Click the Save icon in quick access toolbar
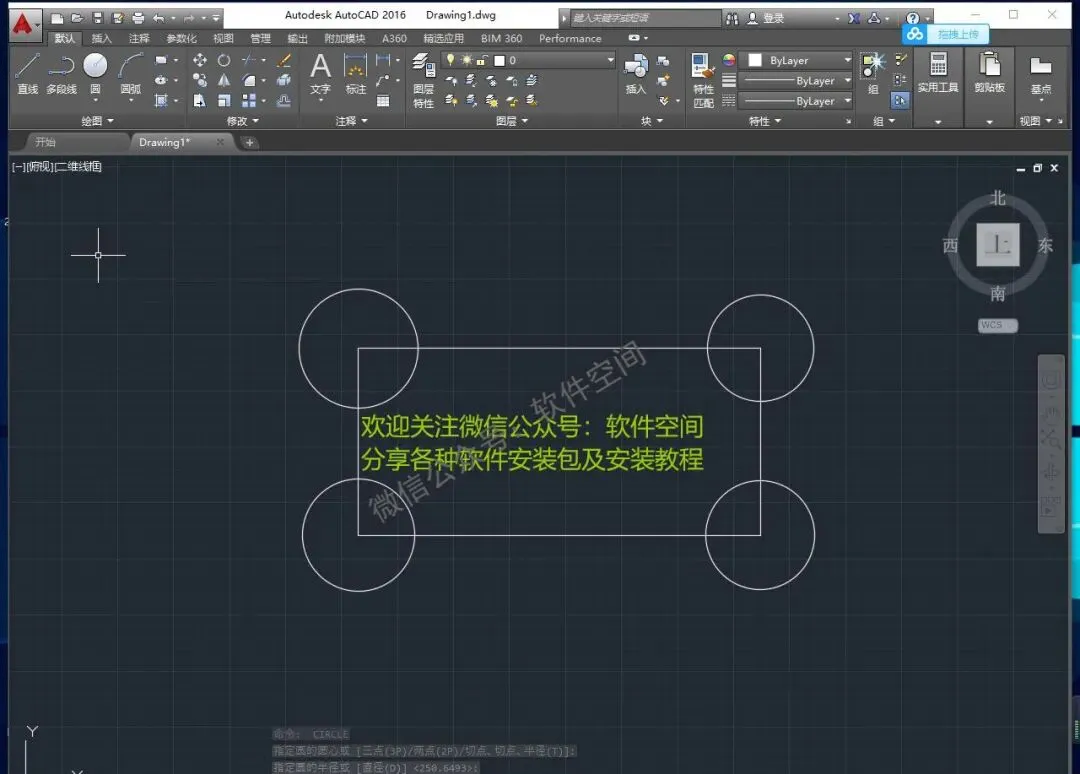 tap(97, 18)
